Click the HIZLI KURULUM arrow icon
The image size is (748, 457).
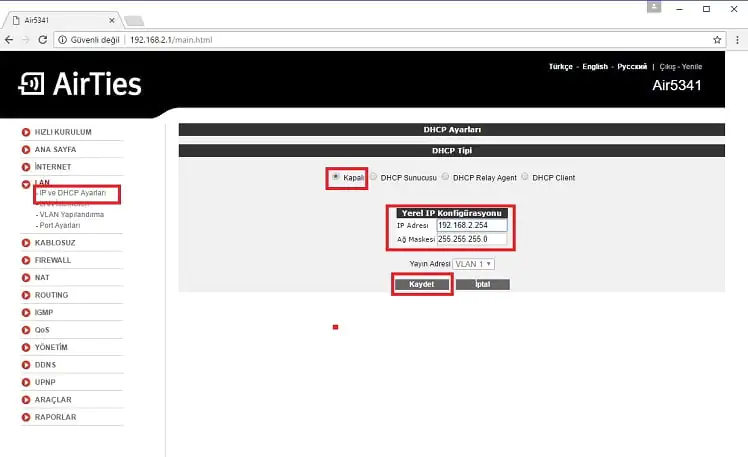pyautogui.click(x=26, y=132)
